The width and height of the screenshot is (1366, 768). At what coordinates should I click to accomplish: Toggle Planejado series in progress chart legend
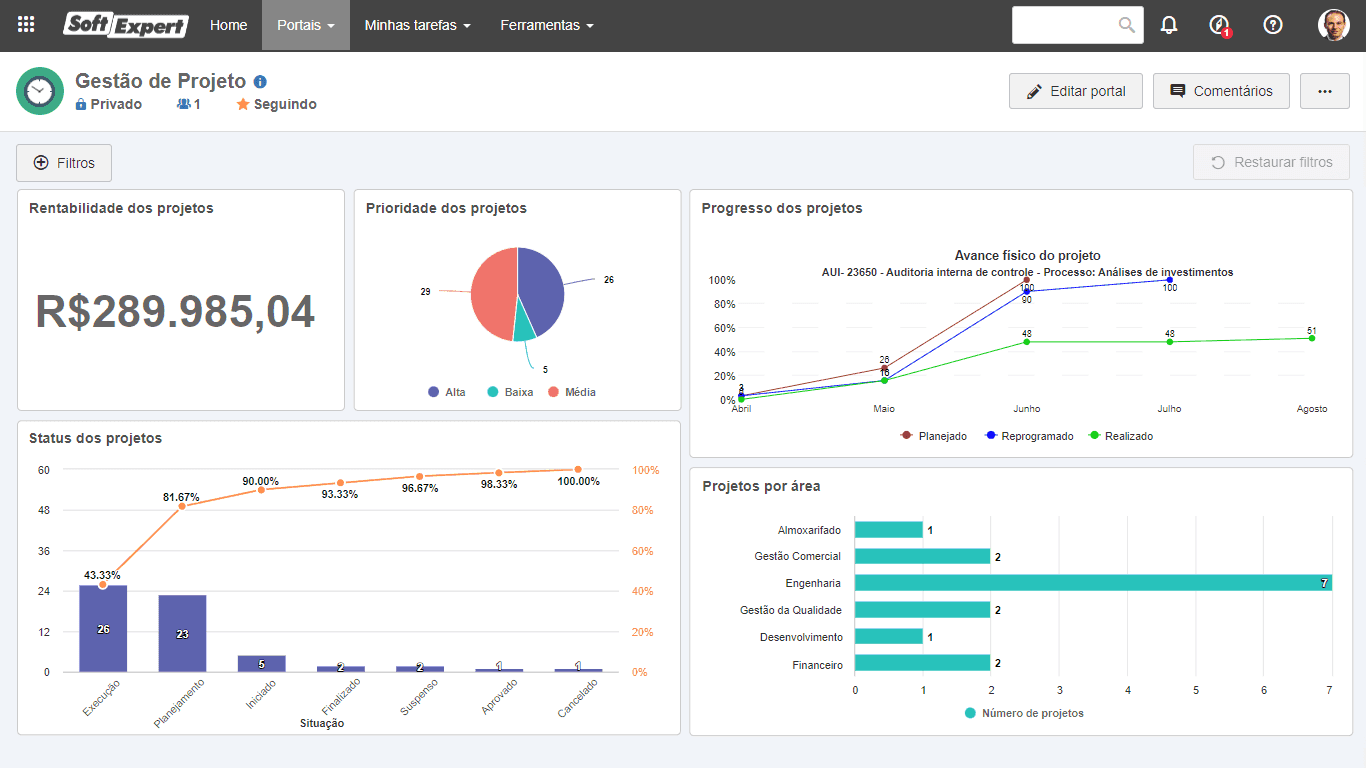click(x=934, y=436)
